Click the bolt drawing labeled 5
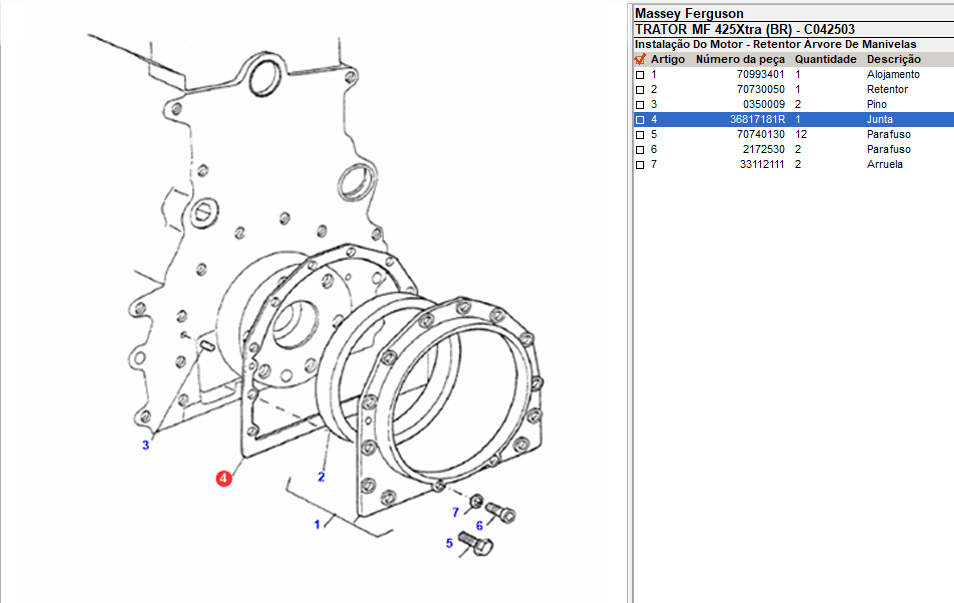Image resolution: width=954 pixels, height=603 pixels. coord(479,546)
